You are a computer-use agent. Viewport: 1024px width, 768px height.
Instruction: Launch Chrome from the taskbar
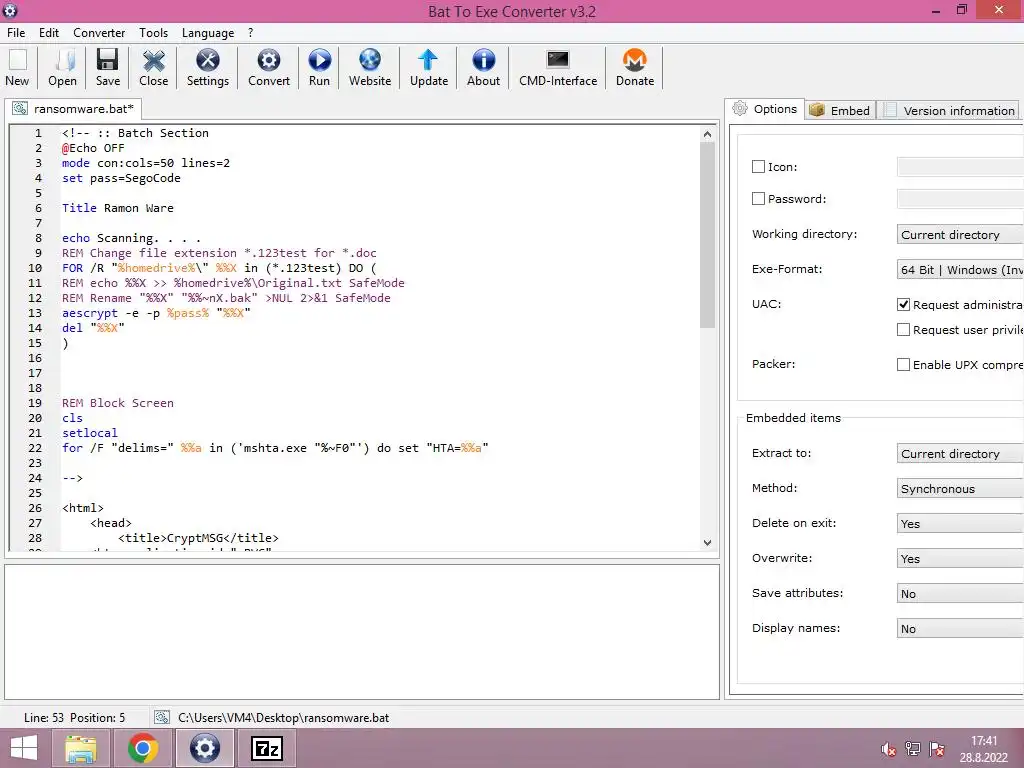(143, 748)
